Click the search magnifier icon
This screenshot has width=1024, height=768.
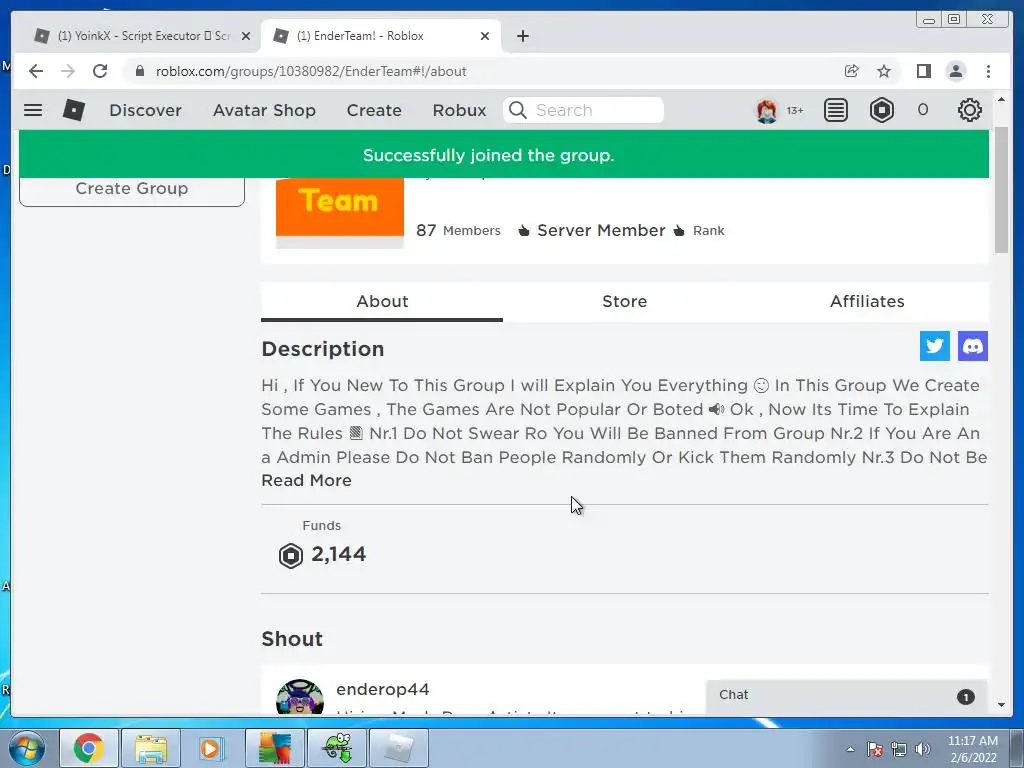click(517, 110)
